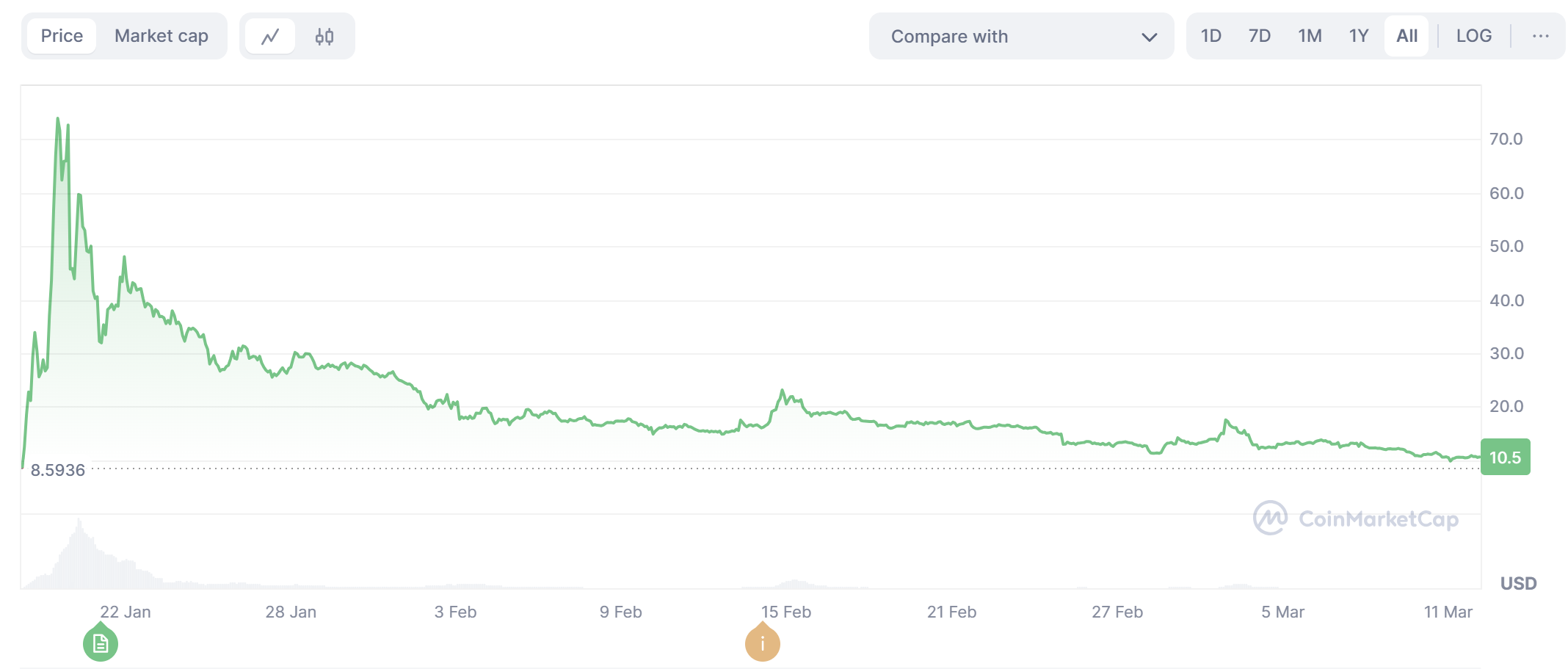Click the CoinMarketCap watermark logo
The image size is (1568, 669).
click(1356, 518)
